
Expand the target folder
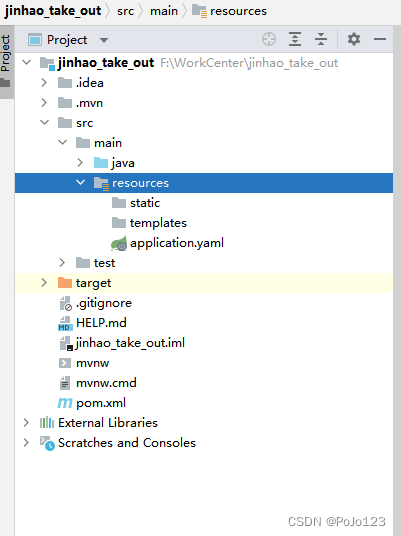click(x=44, y=283)
